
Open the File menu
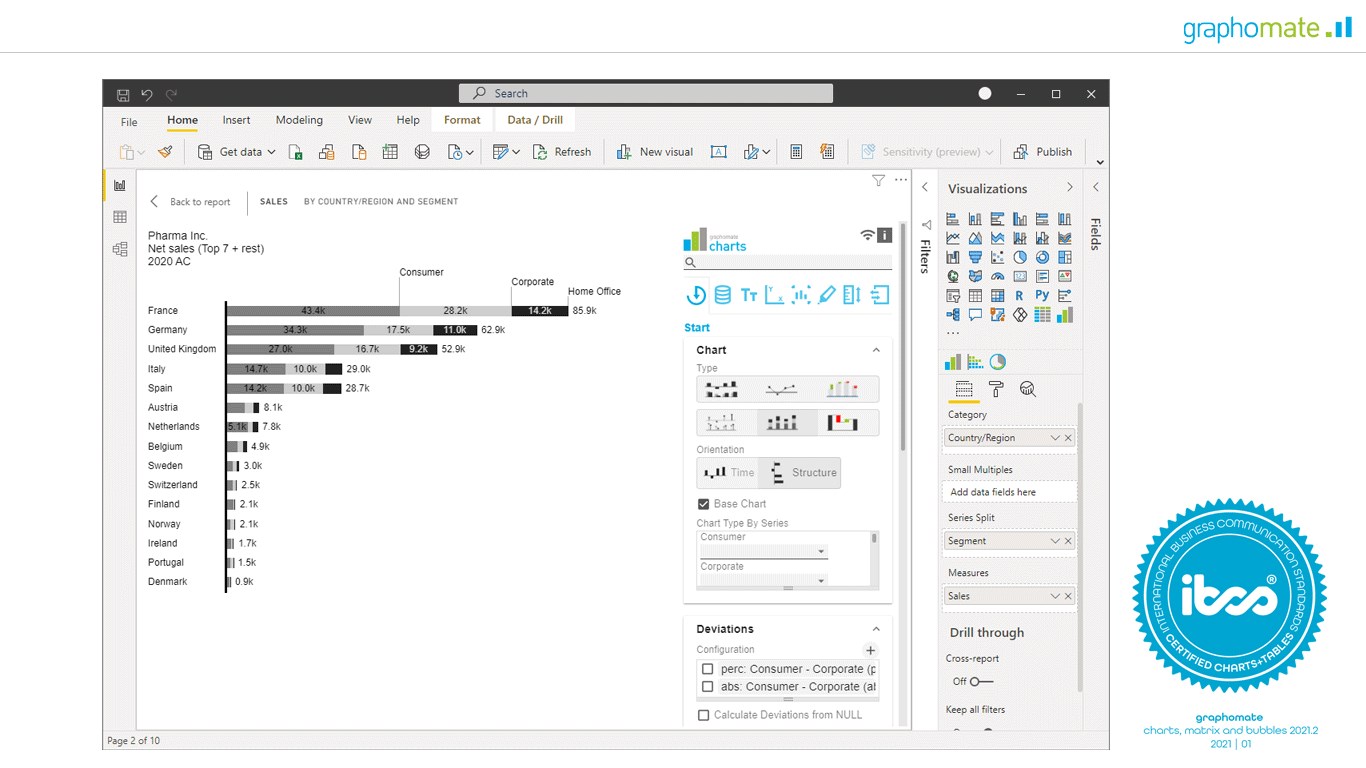(129, 122)
